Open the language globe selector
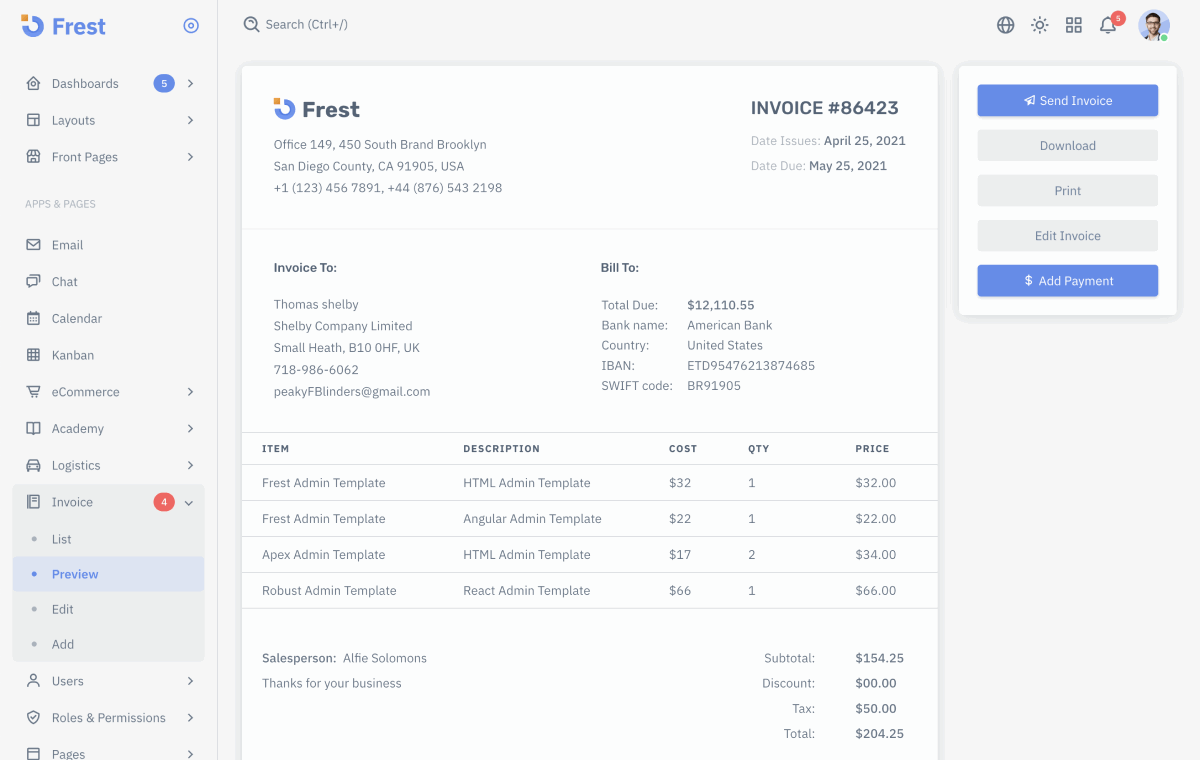The width and height of the screenshot is (1200, 760). [x=1005, y=24]
